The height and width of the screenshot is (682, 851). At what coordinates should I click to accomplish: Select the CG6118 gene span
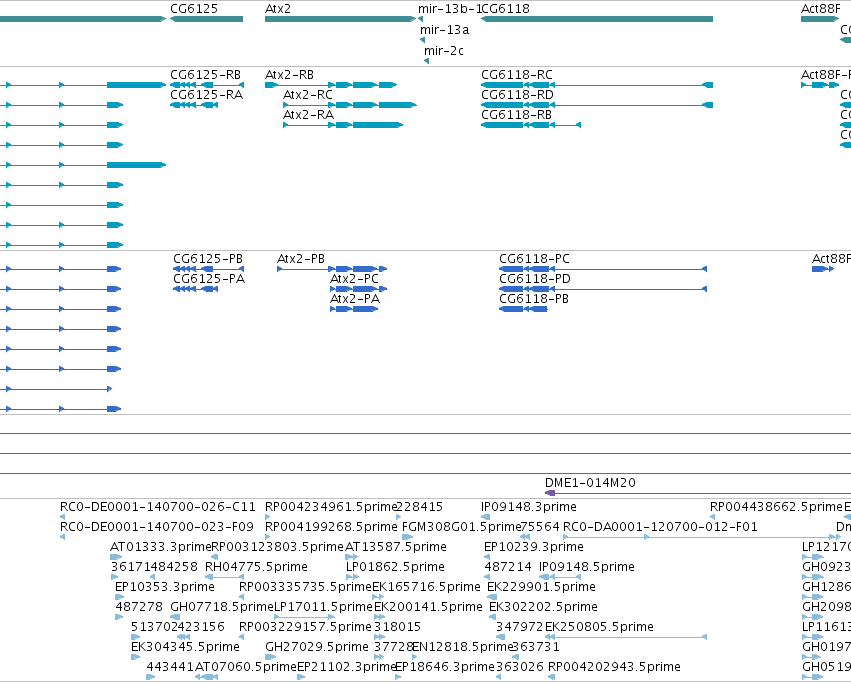[x=596, y=19]
